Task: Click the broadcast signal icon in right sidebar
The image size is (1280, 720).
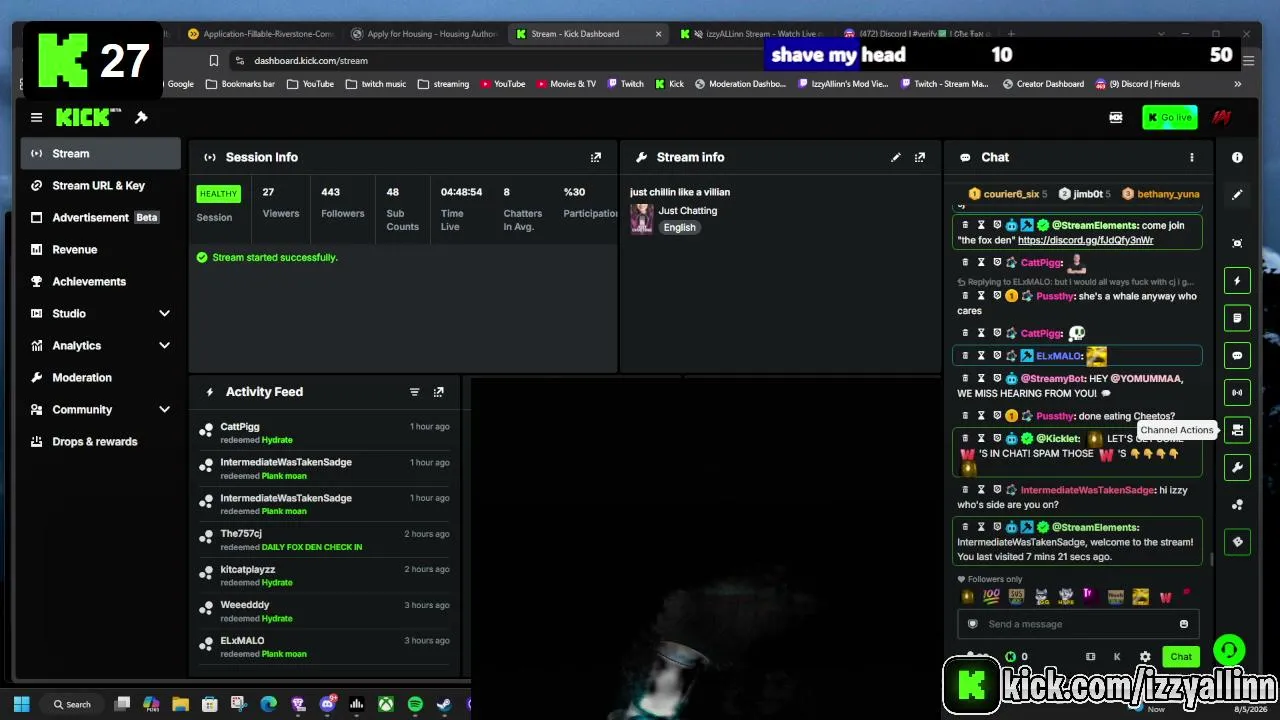Action: point(1237,392)
